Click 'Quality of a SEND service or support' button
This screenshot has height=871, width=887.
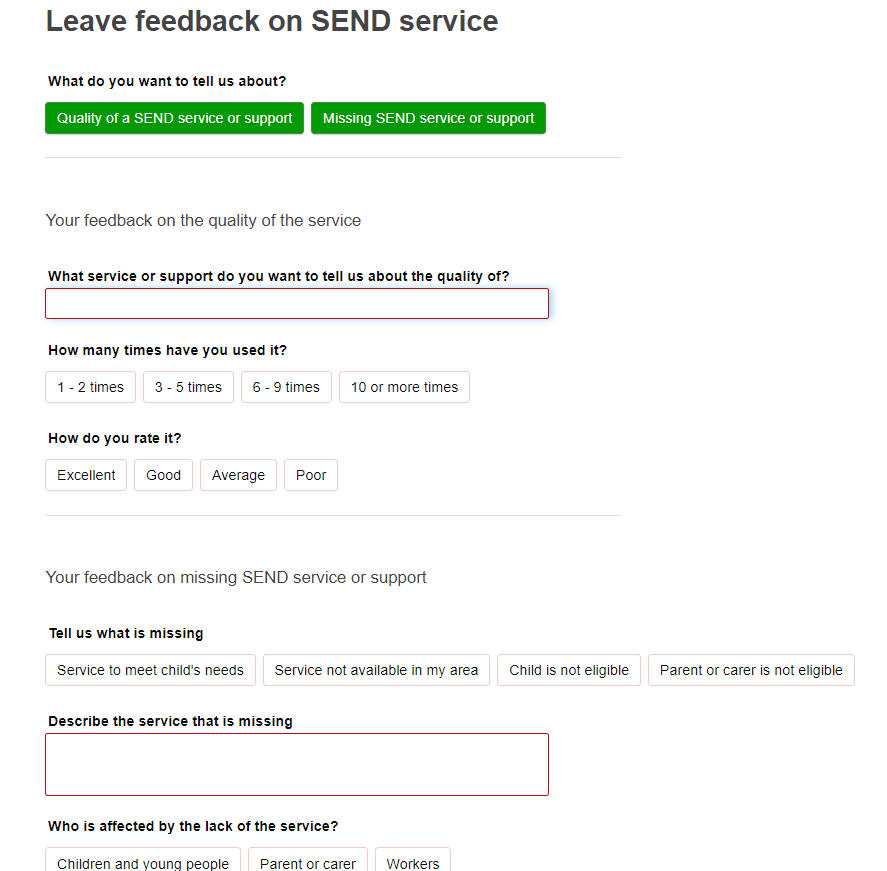pyautogui.click(x=174, y=118)
